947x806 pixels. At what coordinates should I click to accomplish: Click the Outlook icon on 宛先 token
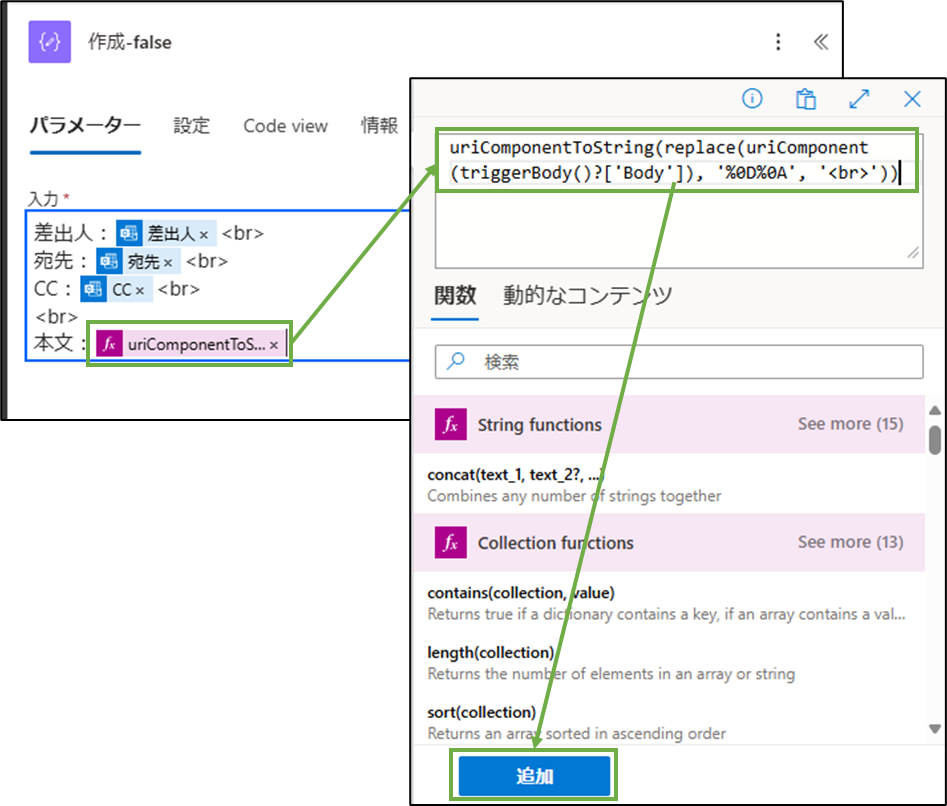coord(109,261)
